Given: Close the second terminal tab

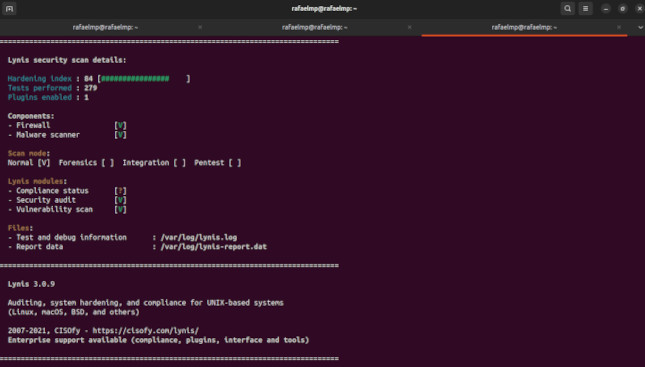Looking at the screenshot, I should [409, 28].
